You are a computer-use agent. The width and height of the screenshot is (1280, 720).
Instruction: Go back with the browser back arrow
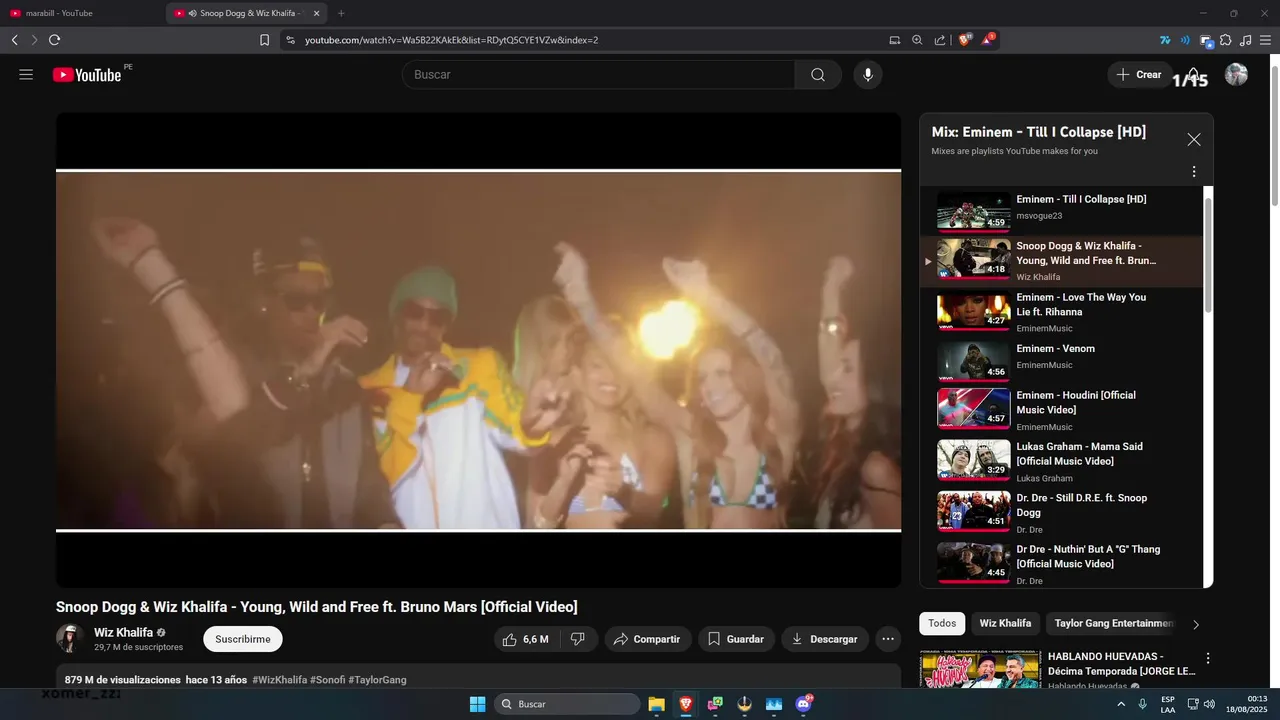[14, 40]
